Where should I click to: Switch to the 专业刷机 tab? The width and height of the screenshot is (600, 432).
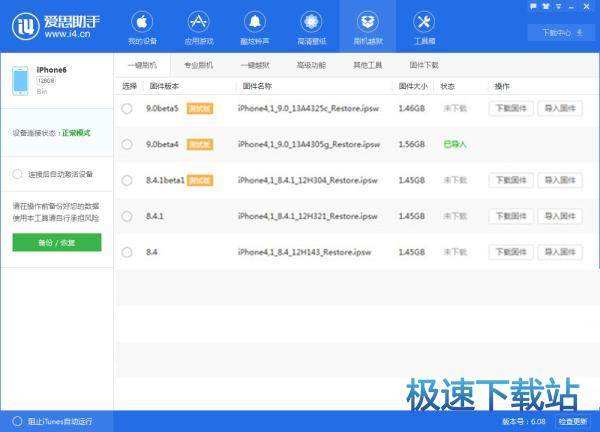198,65
